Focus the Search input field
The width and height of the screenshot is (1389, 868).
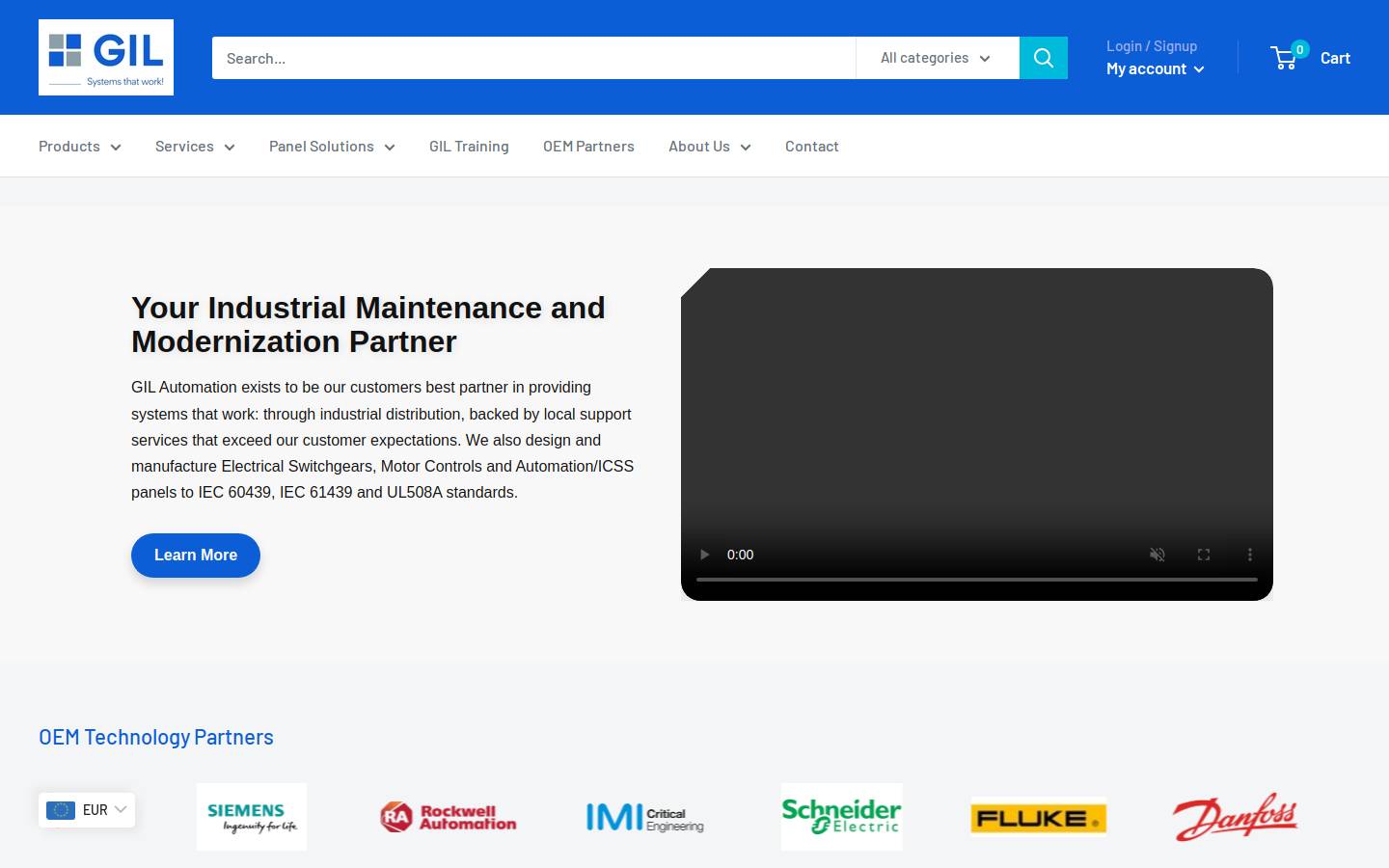533,58
